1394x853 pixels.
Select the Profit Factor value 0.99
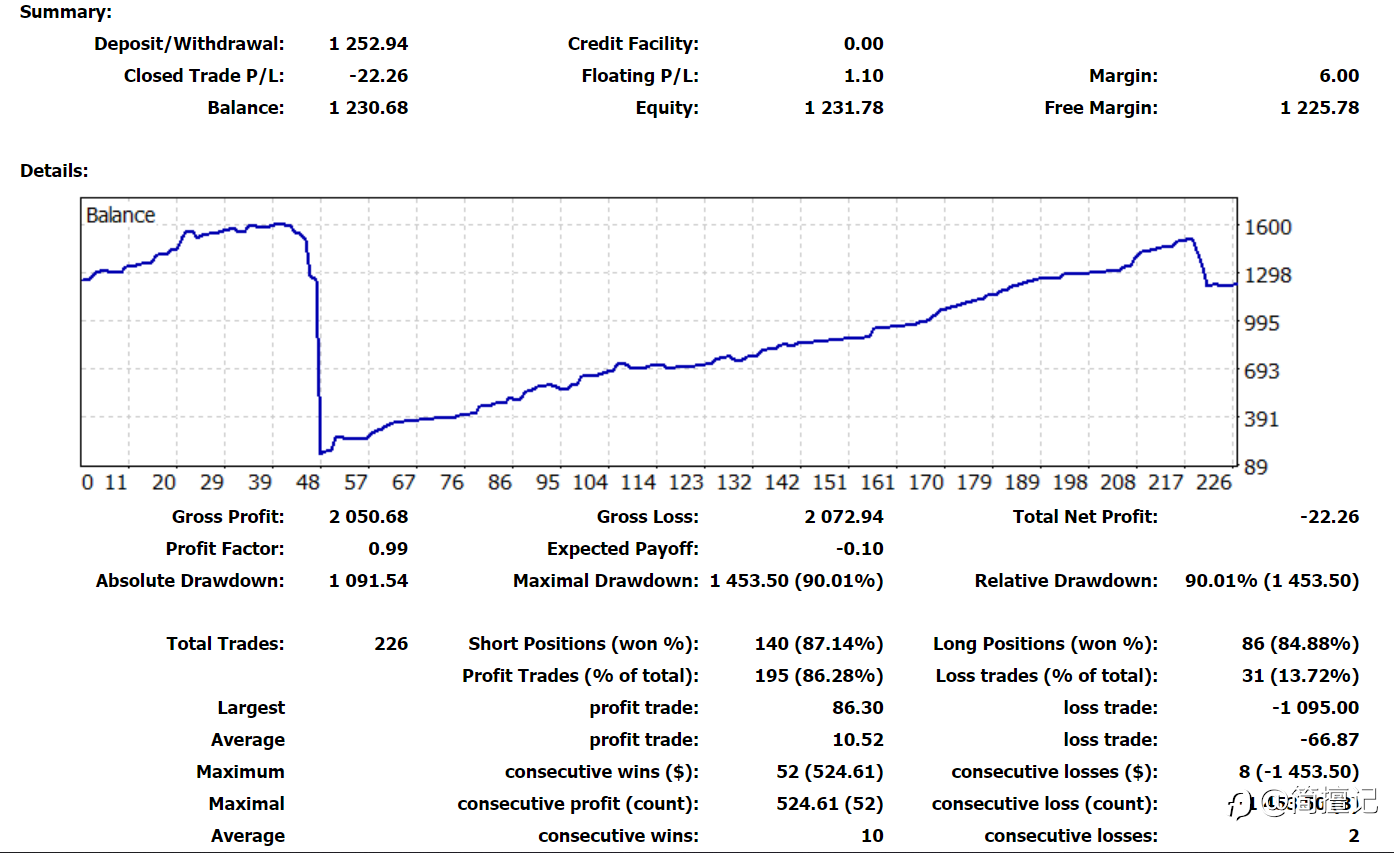[388, 549]
